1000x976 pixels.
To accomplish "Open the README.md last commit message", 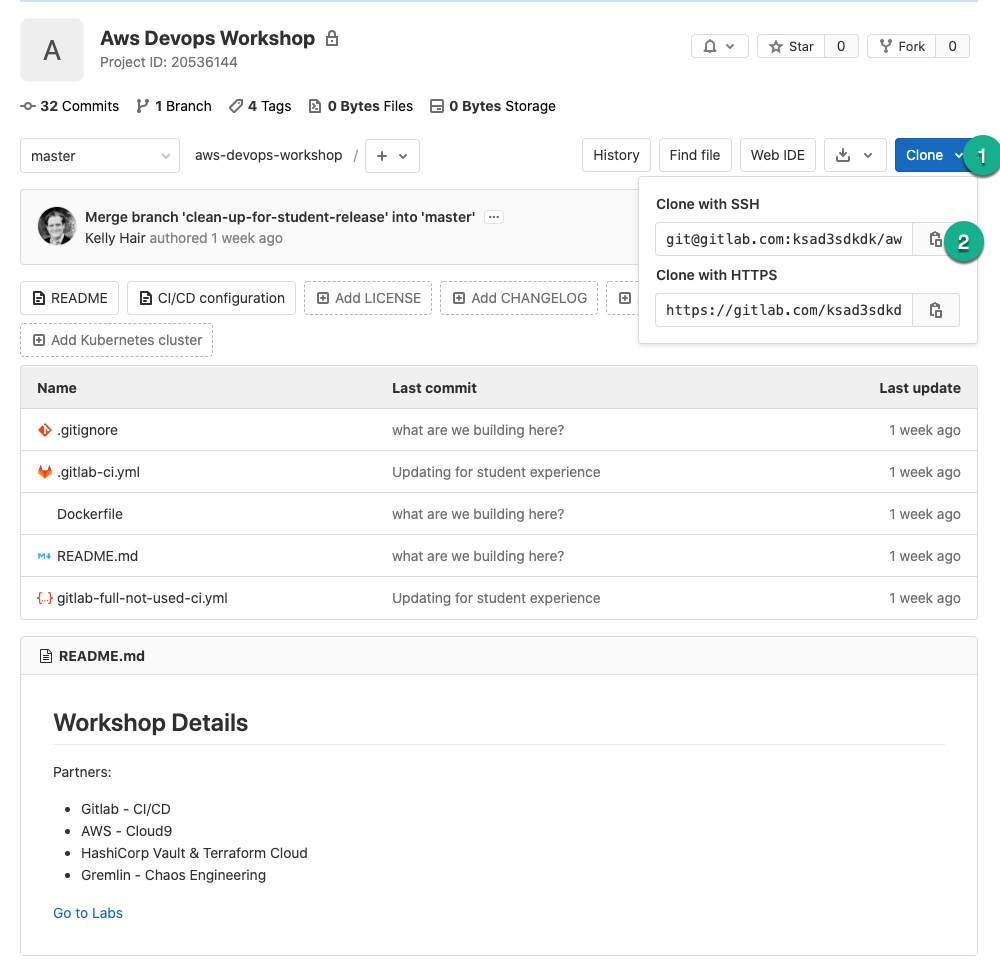I will click(x=478, y=556).
